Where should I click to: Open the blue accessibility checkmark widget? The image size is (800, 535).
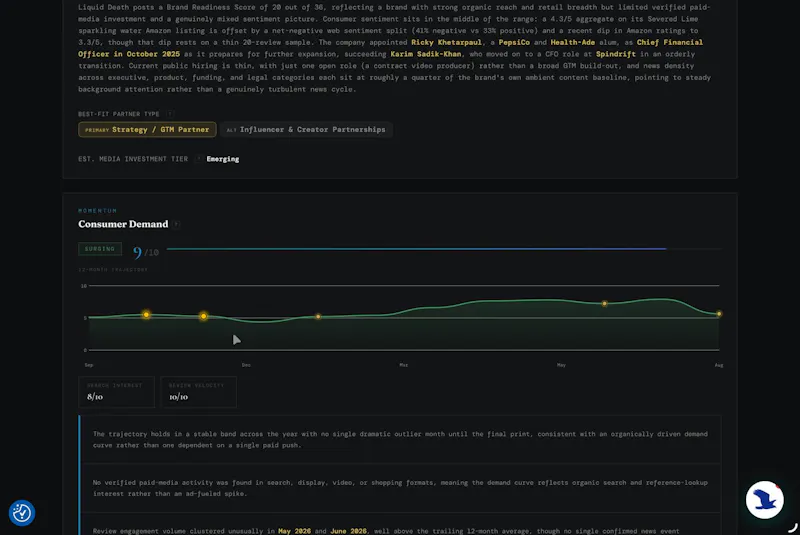coord(22,513)
